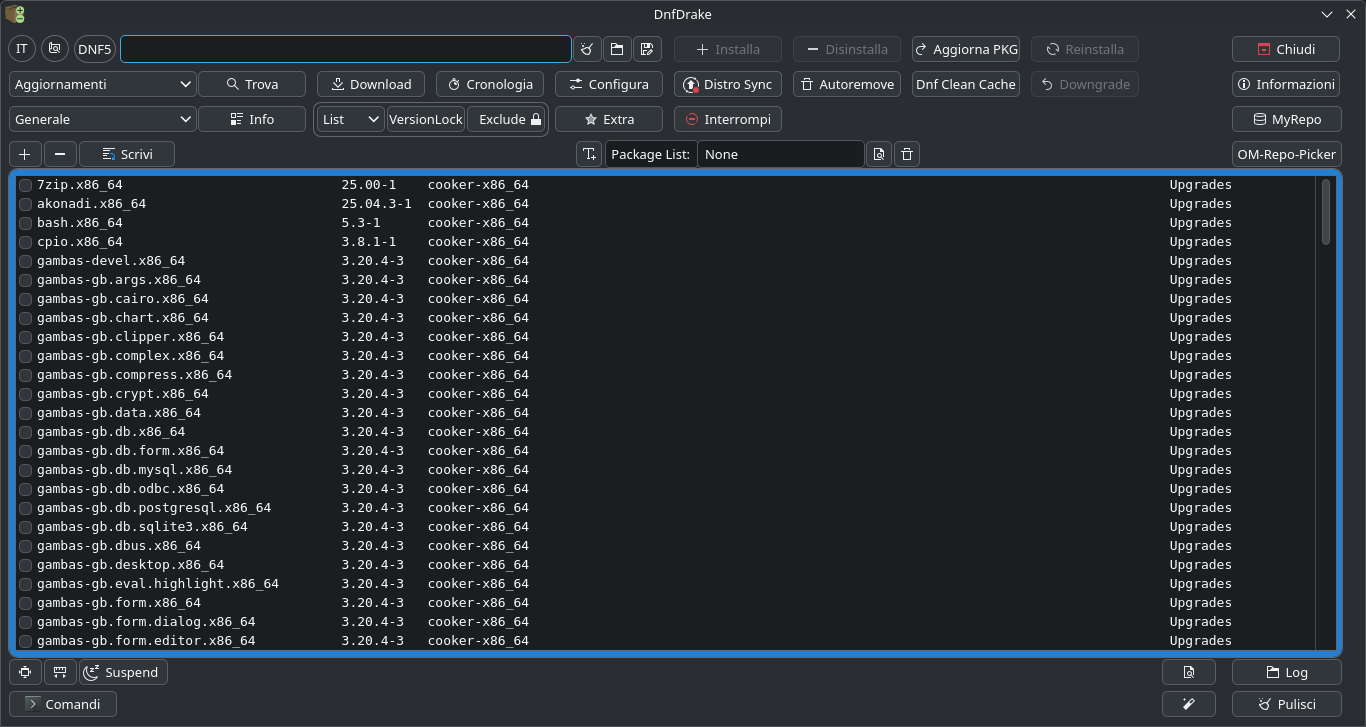Select the bash.x86_64 package checkbox
The height and width of the screenshot is (727, 1366).
pyautogui.click(x=26, y=223)
